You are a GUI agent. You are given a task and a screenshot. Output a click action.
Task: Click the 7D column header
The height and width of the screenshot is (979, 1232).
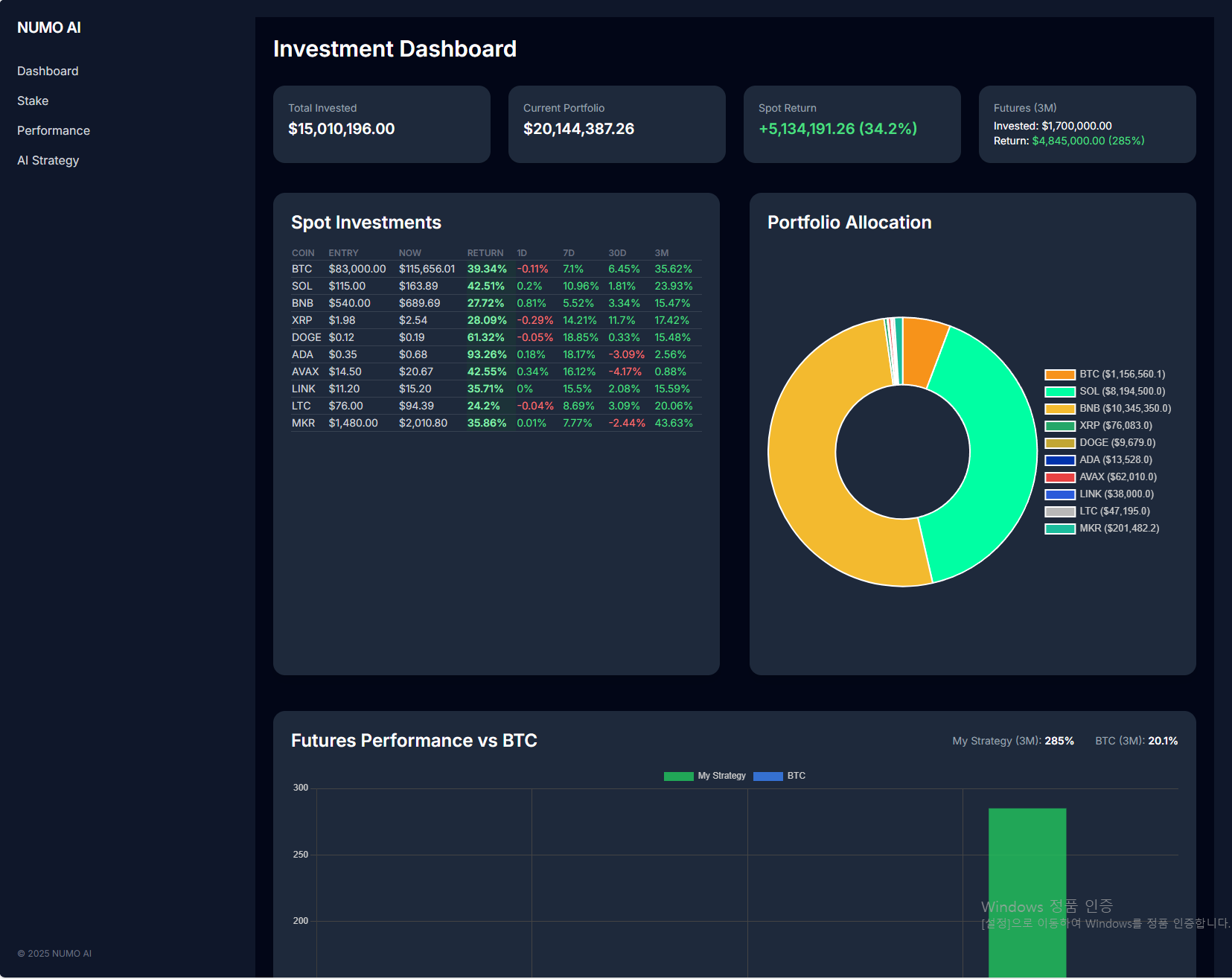tap(569, 253)
